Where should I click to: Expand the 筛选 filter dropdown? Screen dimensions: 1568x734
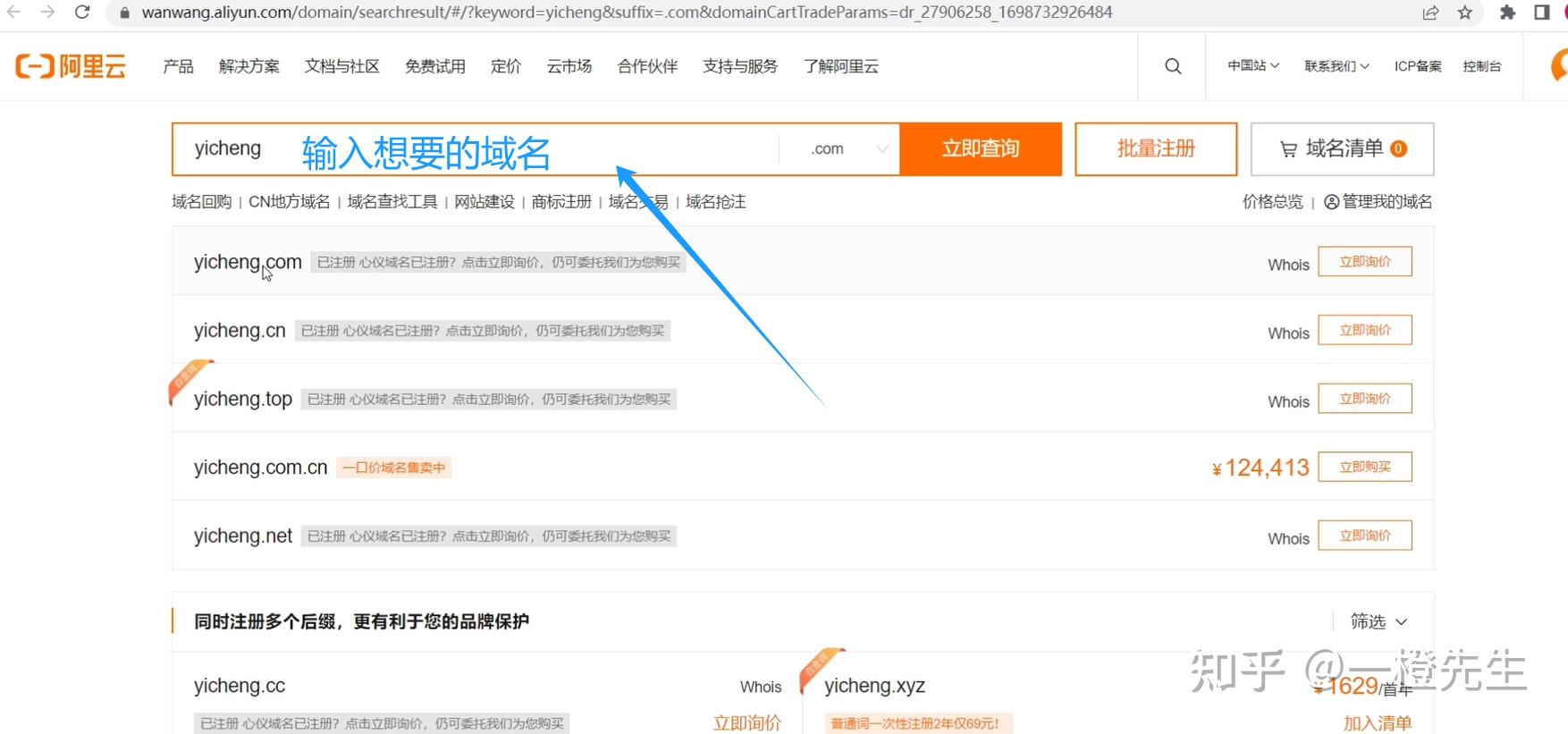tap(1378, 621)
